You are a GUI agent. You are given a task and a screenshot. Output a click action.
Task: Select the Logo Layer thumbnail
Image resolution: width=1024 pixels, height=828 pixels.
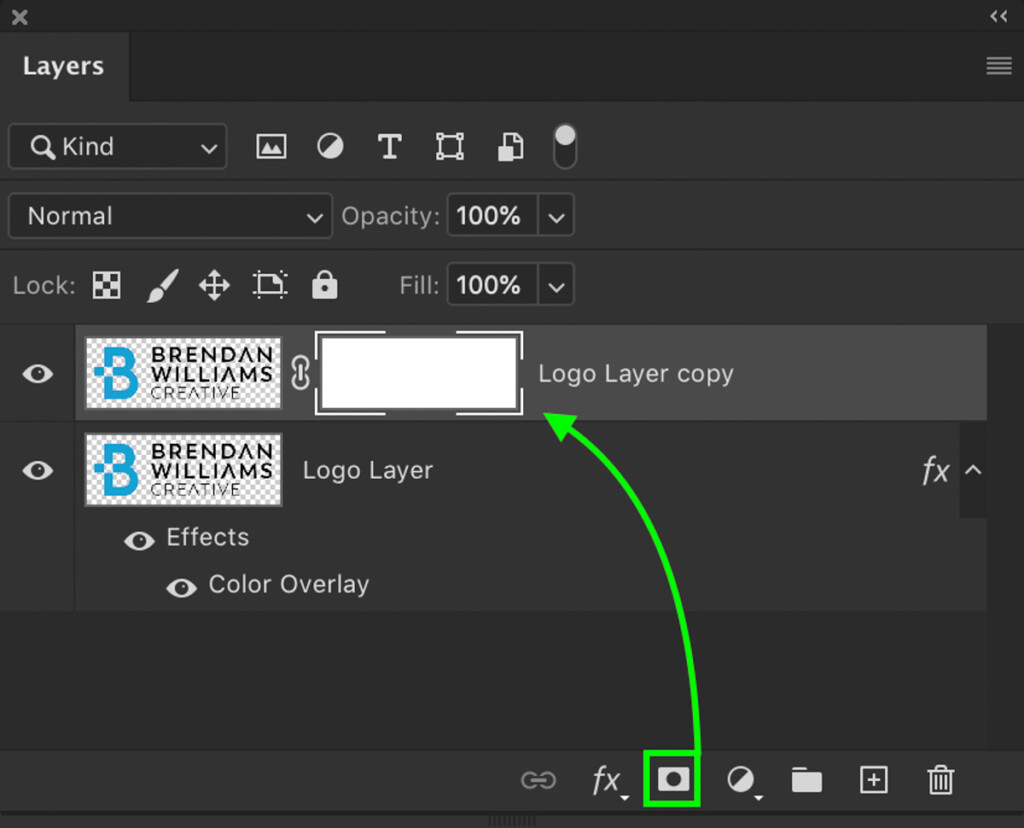pyautogui.click(x=184, y=470)
